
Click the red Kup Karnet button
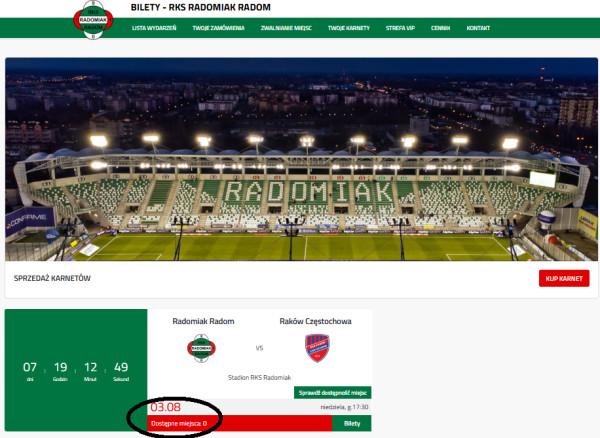coord(564,278)
